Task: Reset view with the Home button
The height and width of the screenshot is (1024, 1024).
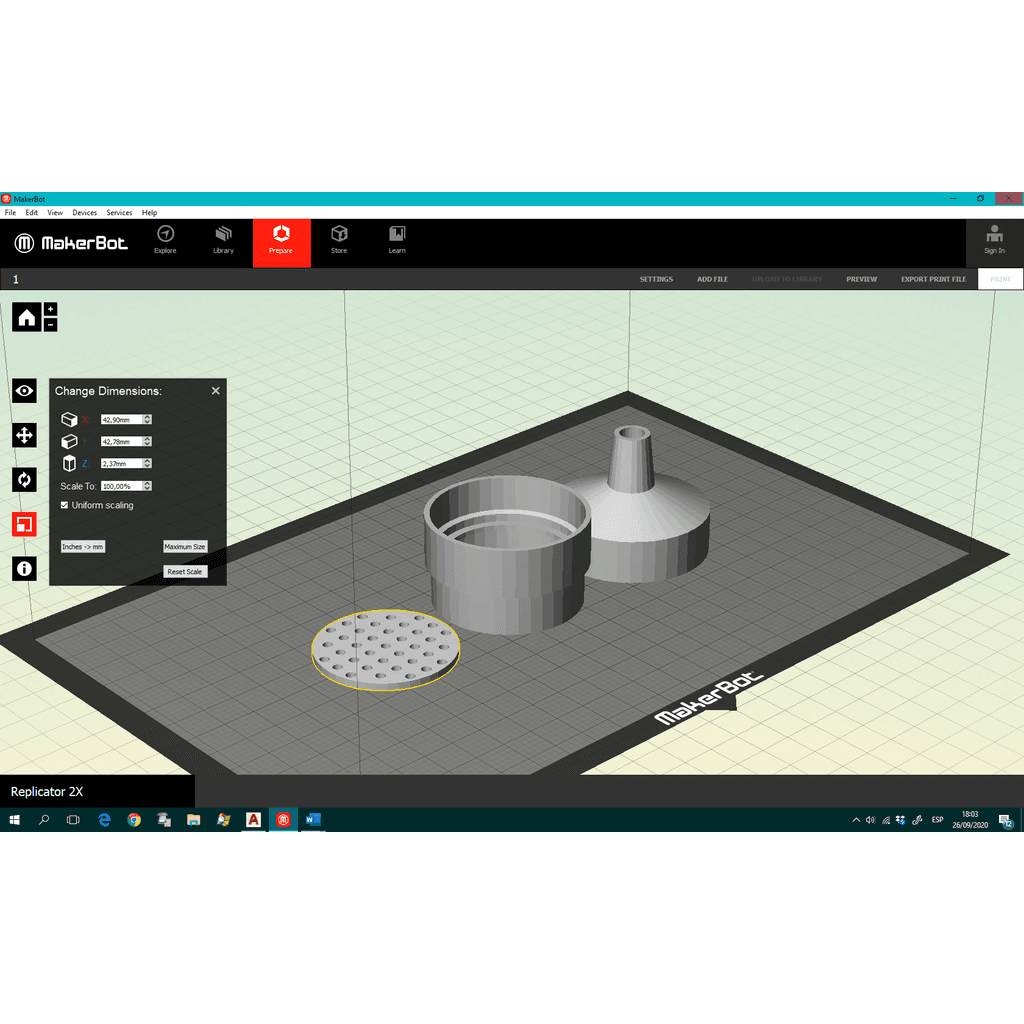Action: (27, 317)
